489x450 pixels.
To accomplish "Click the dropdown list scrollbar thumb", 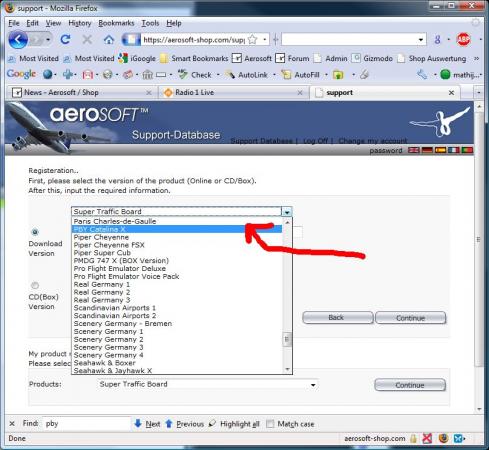I will click(287, 340).
